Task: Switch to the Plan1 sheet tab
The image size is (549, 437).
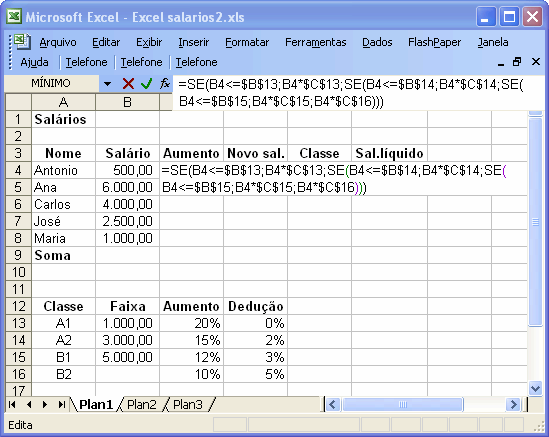Action: [96, 404]
